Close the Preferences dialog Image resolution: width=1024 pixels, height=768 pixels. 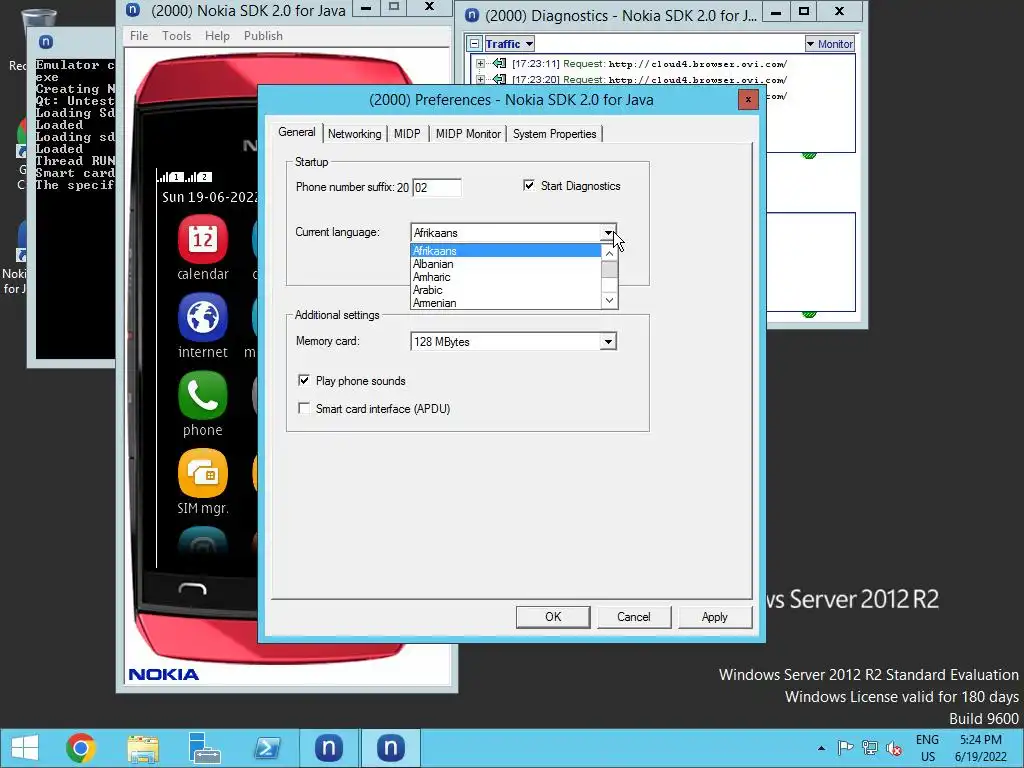pyautogui.click(x=748, y=99)
